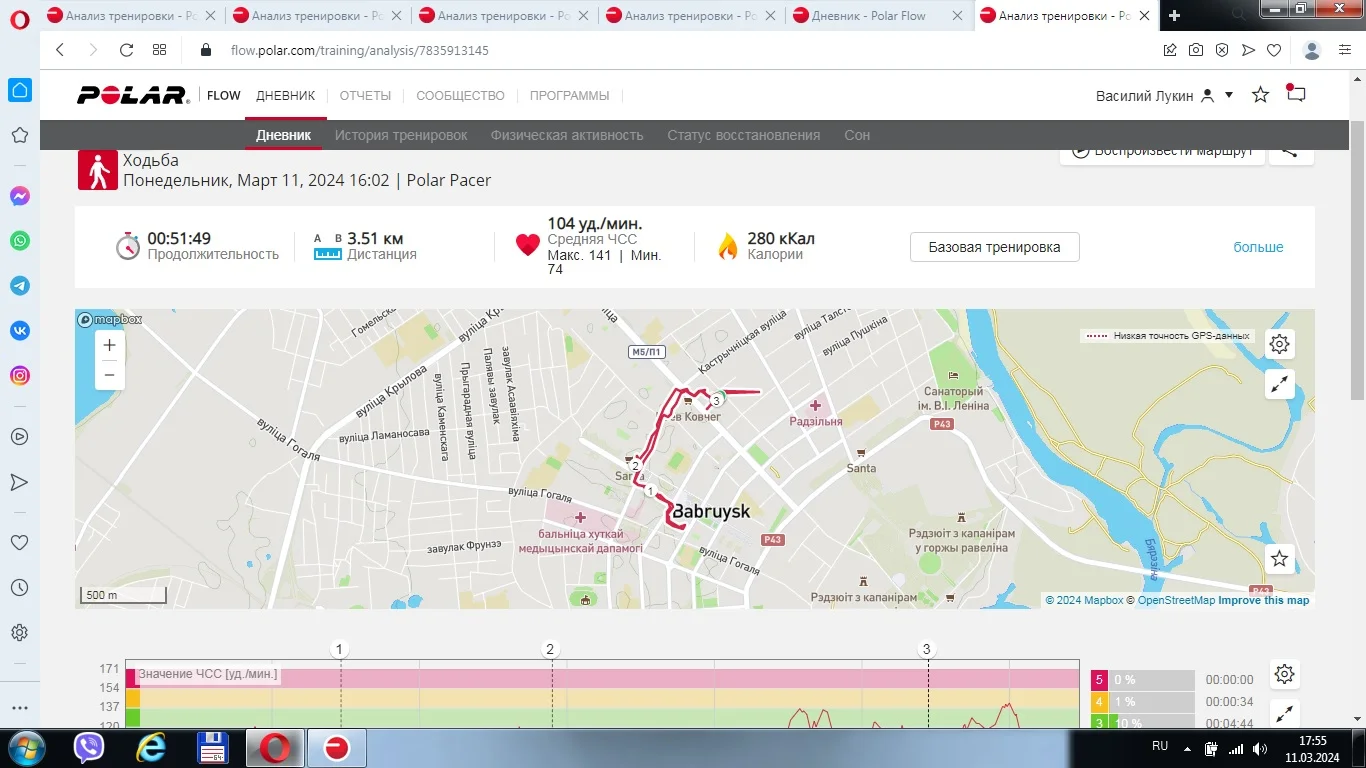Switch to История тренировок tab
The height and width of the screenshot is (768, 1366).
click(x=401, y=135)
